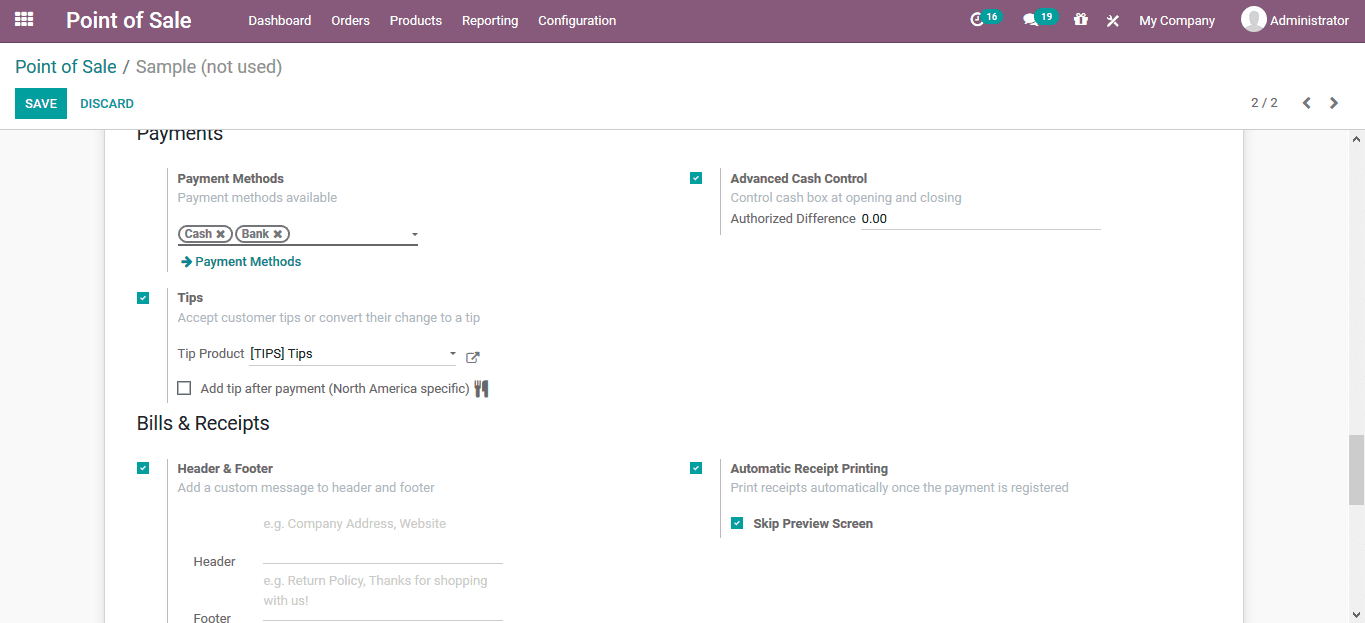Click the OdooBot gift icon
The width and height of the screenshot is (1365, 623).
(x=1080, y=19)
